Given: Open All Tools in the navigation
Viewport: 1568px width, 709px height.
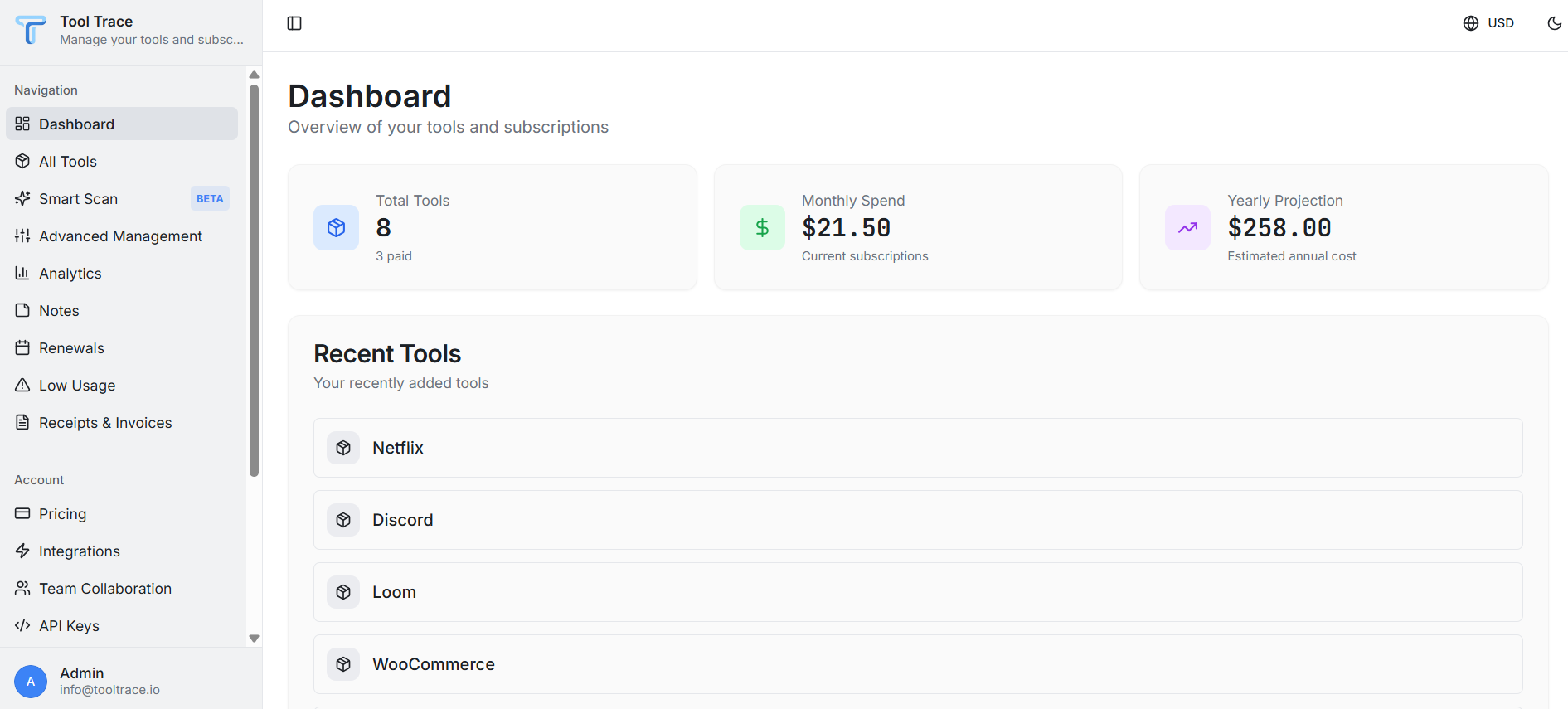Looking at the screenshot, I should 68,162.
